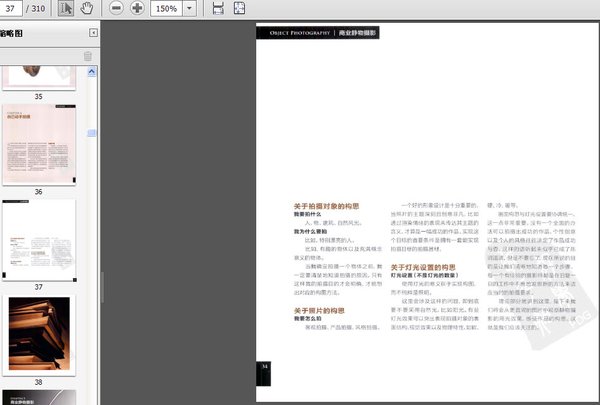This screenshot has width=600, height=405.
Task: Click the zoom in plus button
Action: [x=137, y=8]
